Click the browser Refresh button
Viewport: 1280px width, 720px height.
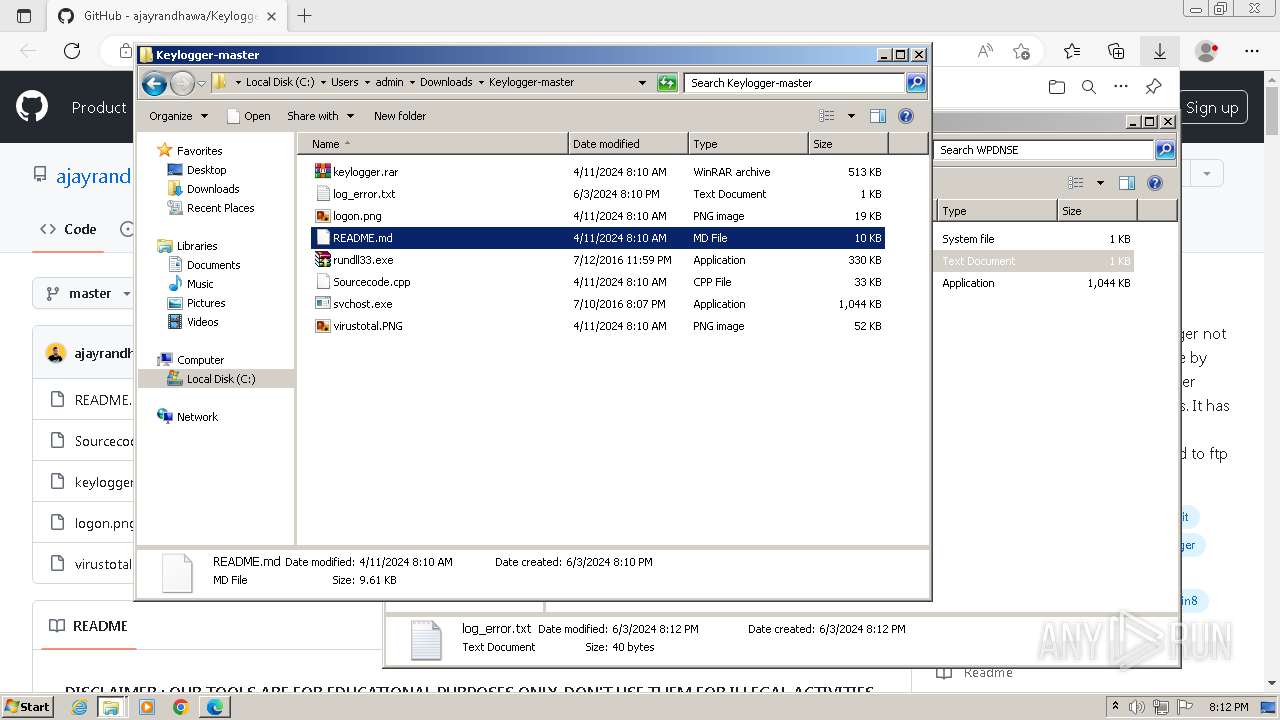71,51
